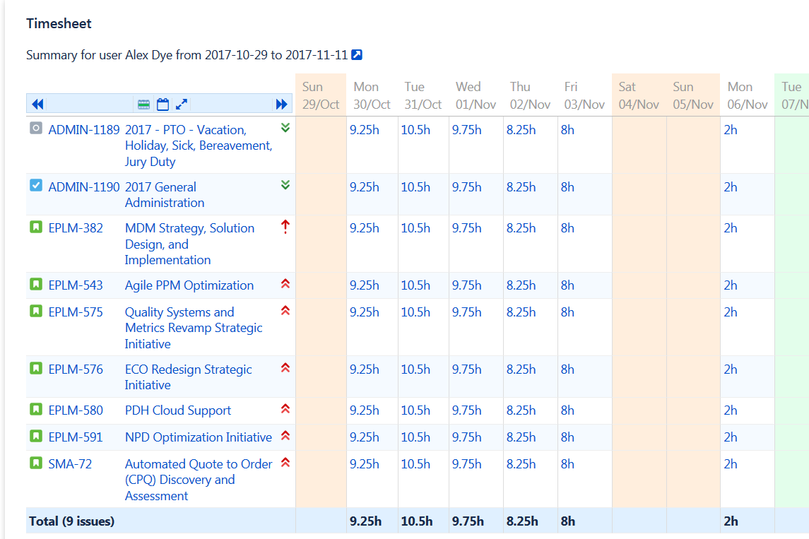Click the Total (9 issues) label
Viewport: 809px width, 539px height.
72,521
